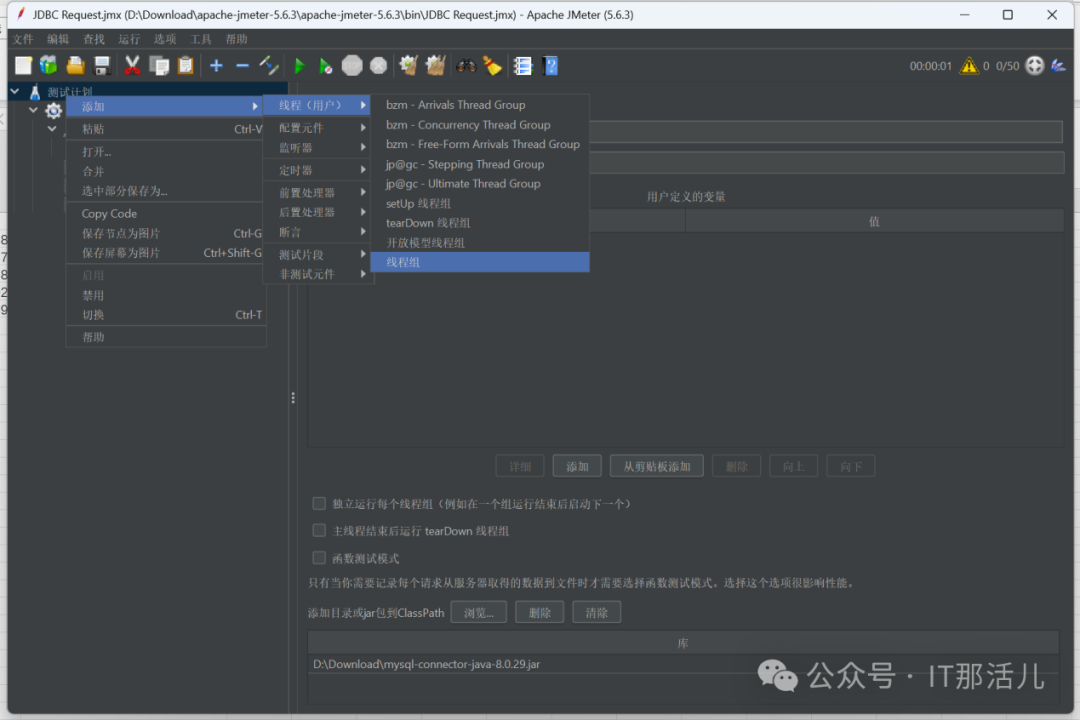The width and height of the screenshot is (1080, 720).
Task: Click the JMeter feather icon top right
Action: (x=1058, y=65)
